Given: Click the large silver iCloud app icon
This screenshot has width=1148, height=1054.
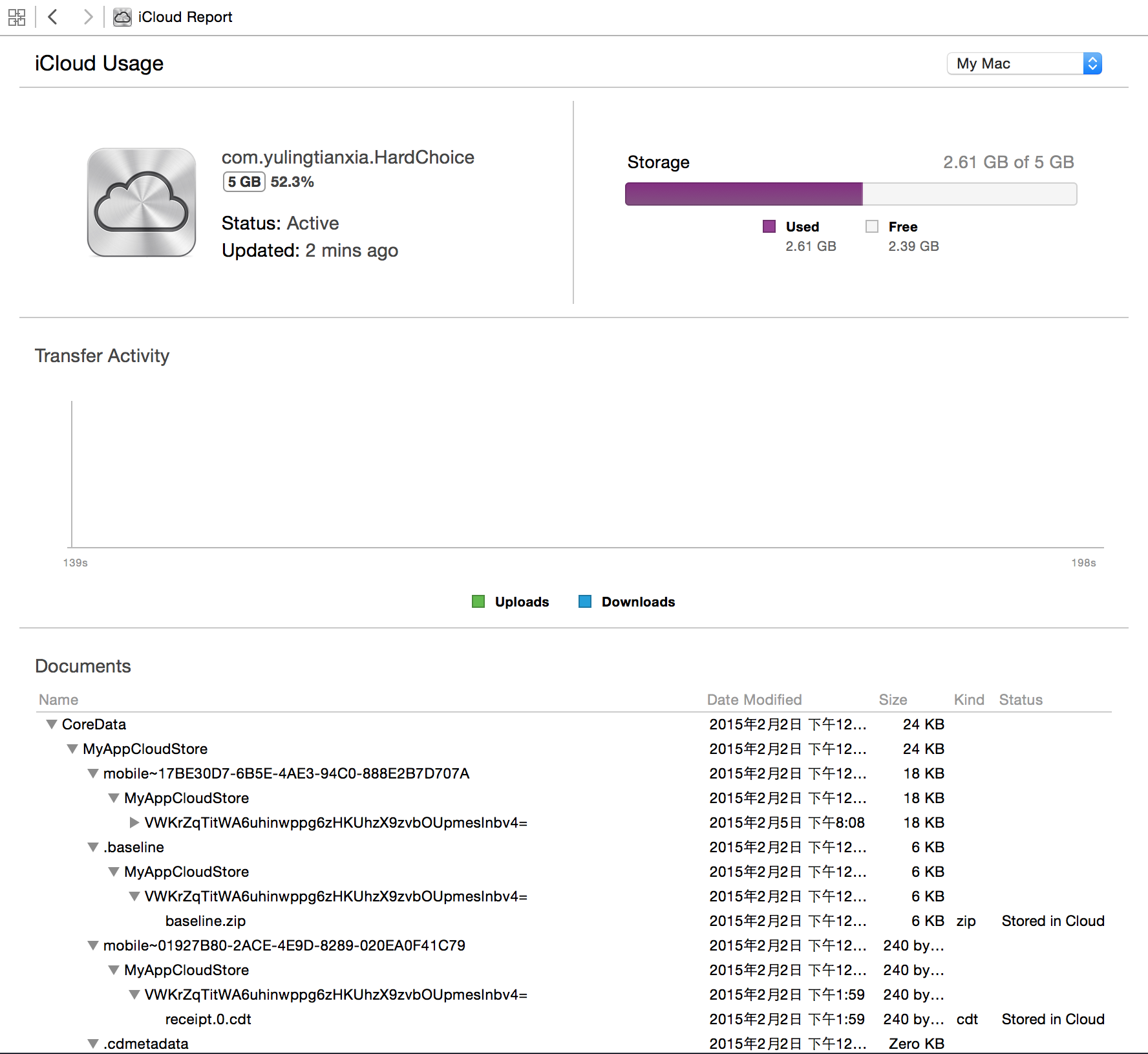Looking at the screenshot, I should coord(142,202).
